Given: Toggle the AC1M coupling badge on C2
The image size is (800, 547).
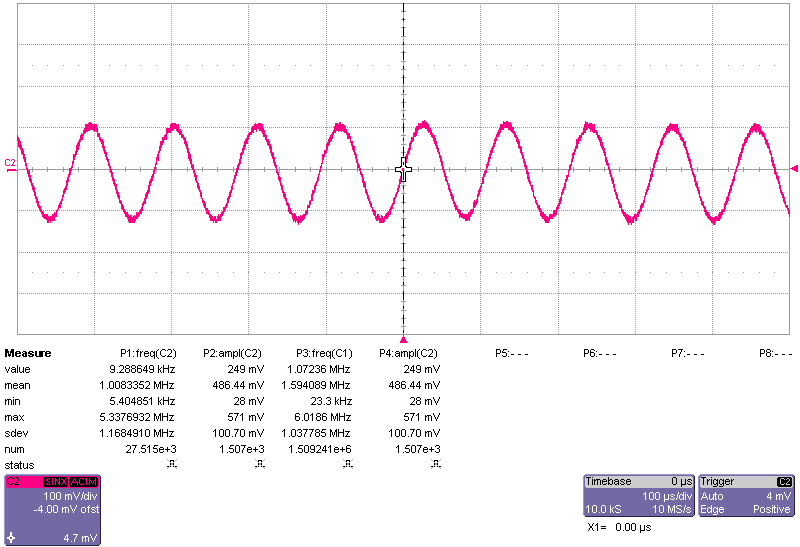Looking at the screenshot, I should click(x=84, y=482).
